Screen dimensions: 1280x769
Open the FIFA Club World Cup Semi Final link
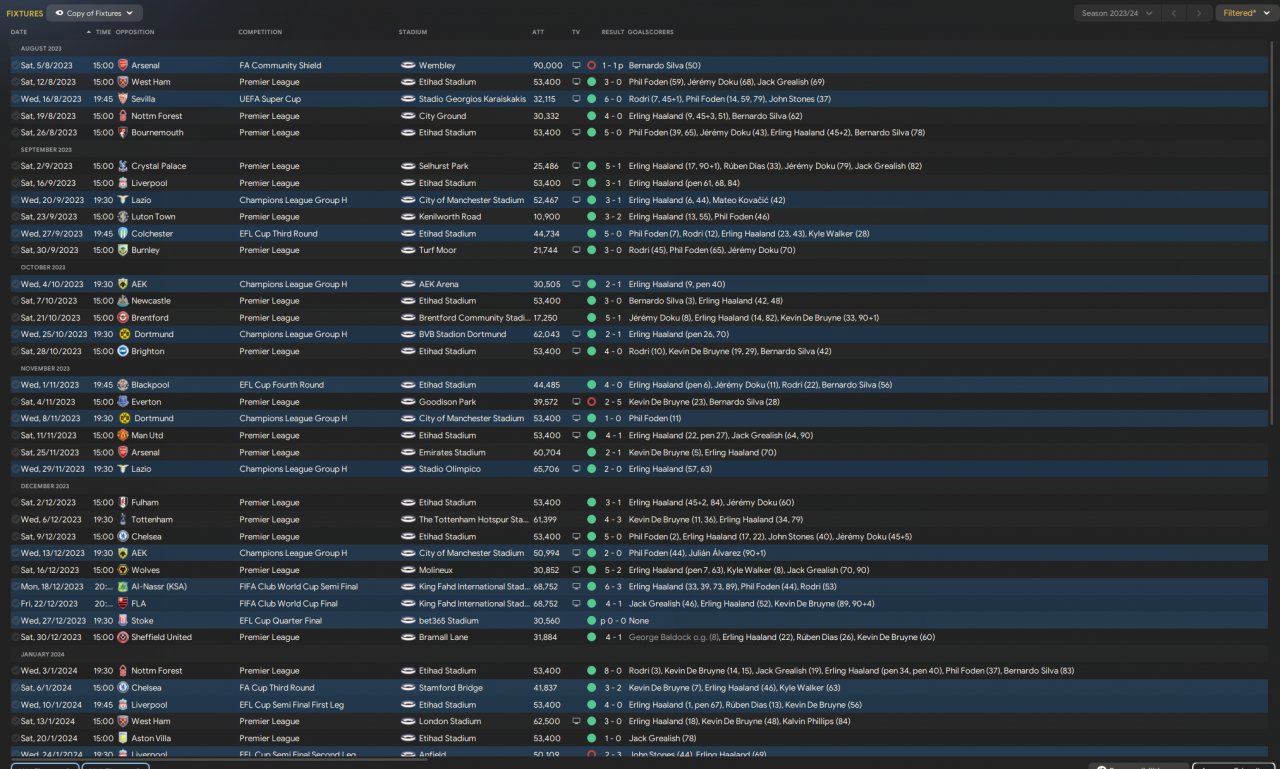[x=298, y=587]
